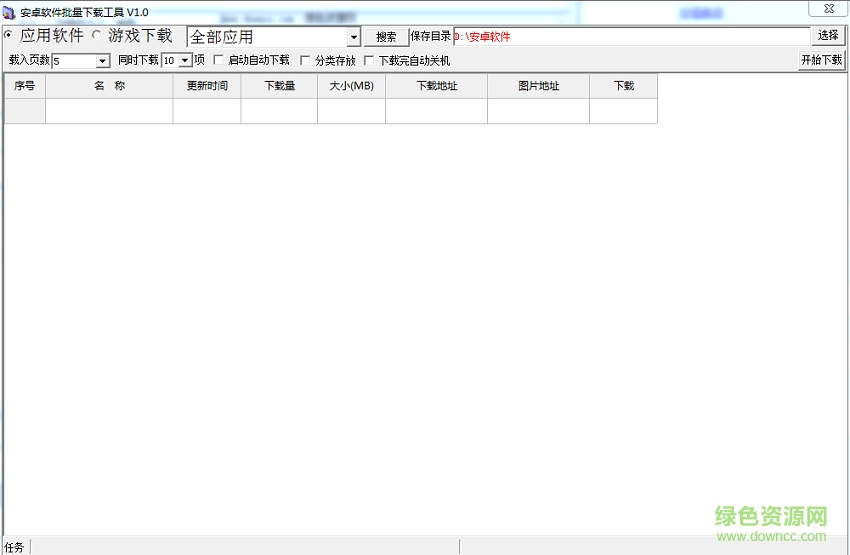Click the 大小(MB) column header

351,86
